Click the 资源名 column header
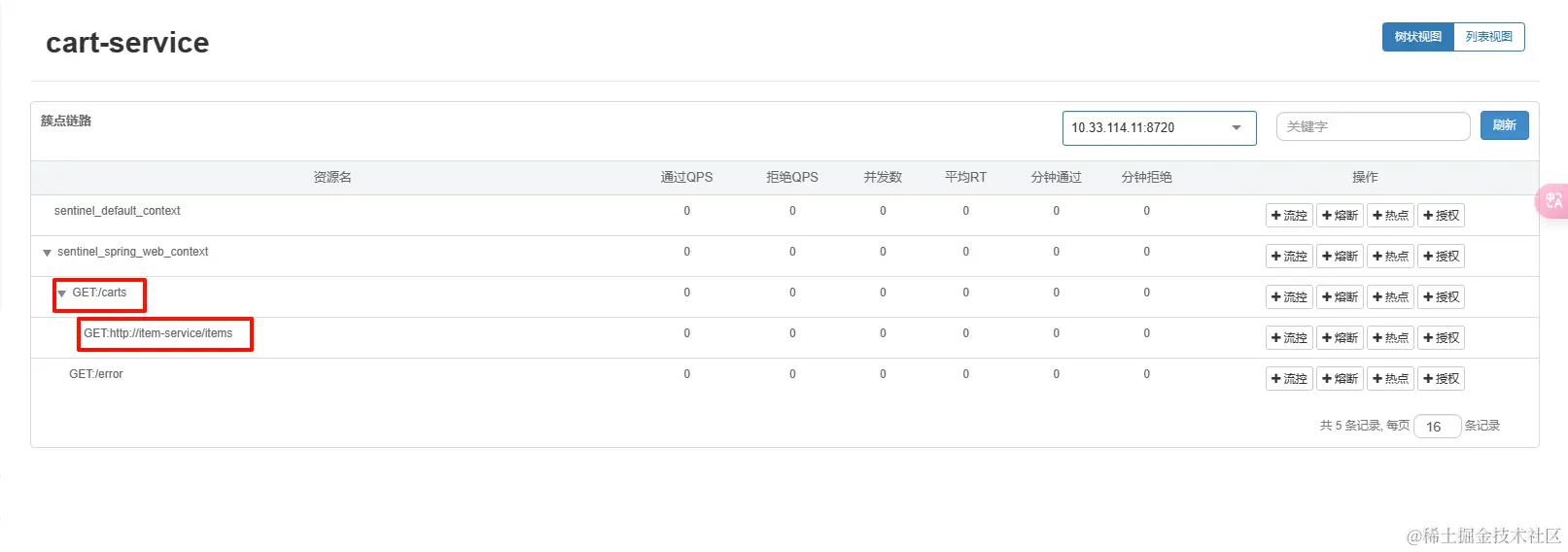Viewport: 1568px width, 552px height. coord(332,177)
